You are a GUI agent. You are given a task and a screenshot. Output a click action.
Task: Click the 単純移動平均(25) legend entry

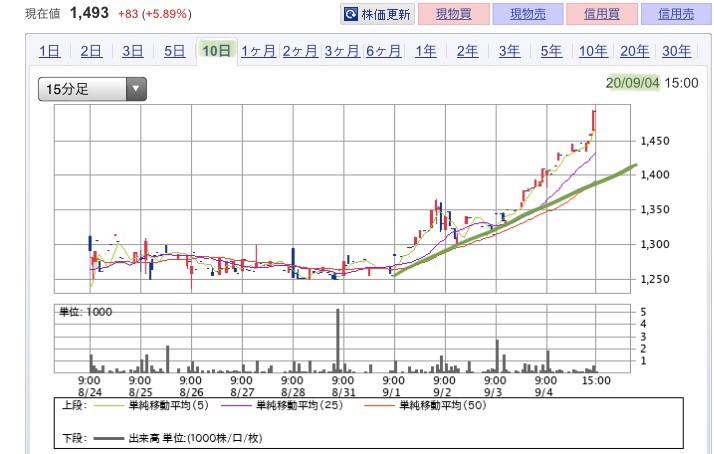pyautogui.click(x=281, y=405)
